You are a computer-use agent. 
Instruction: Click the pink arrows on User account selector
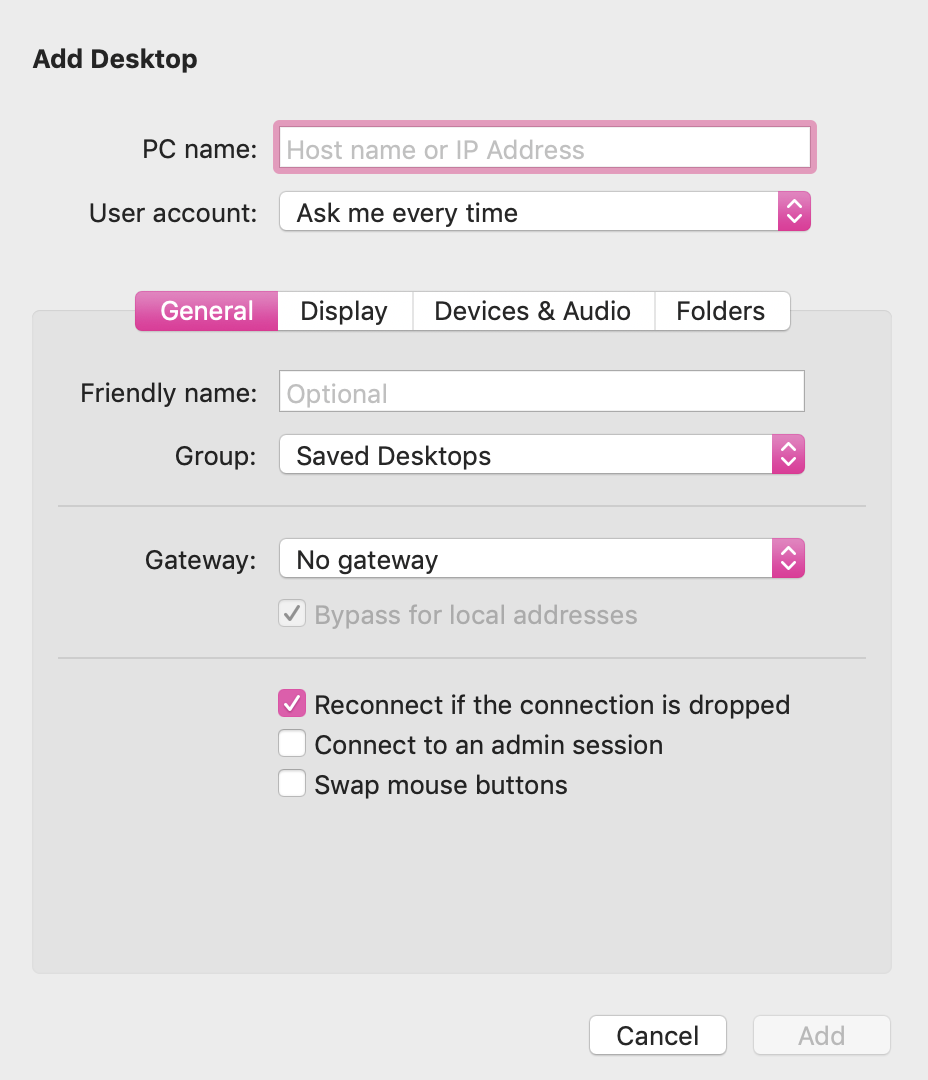tap(794, 212)
